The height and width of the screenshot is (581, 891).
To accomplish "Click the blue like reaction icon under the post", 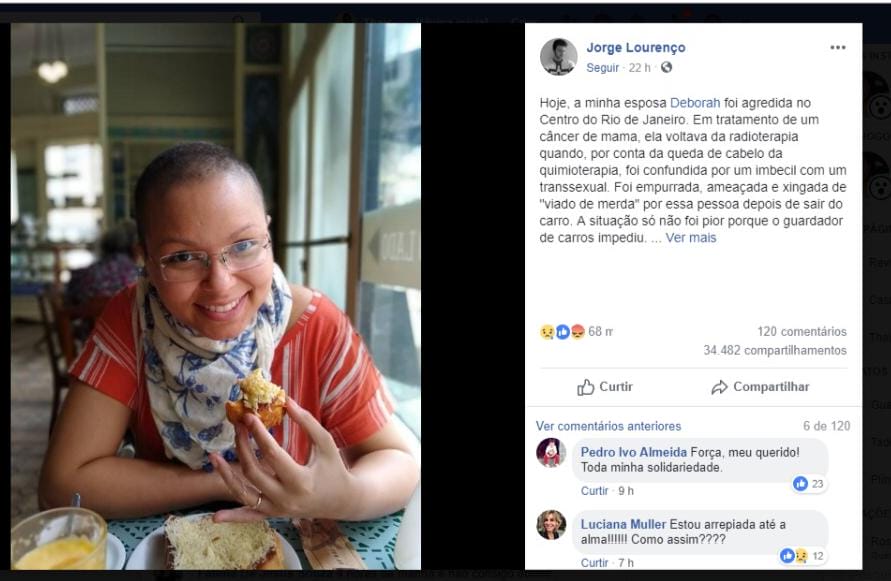I will click(x=563, y=332).
